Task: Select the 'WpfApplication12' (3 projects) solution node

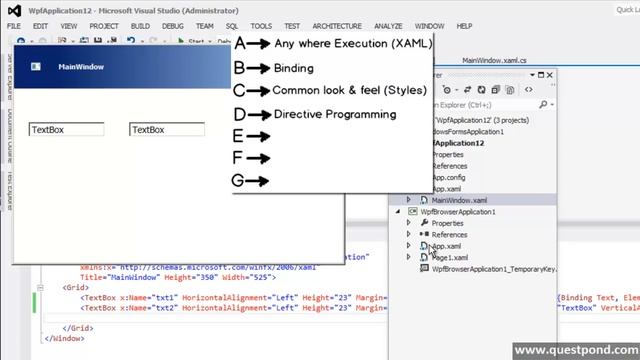Action: pyautogui.click(x=482, y=120)
